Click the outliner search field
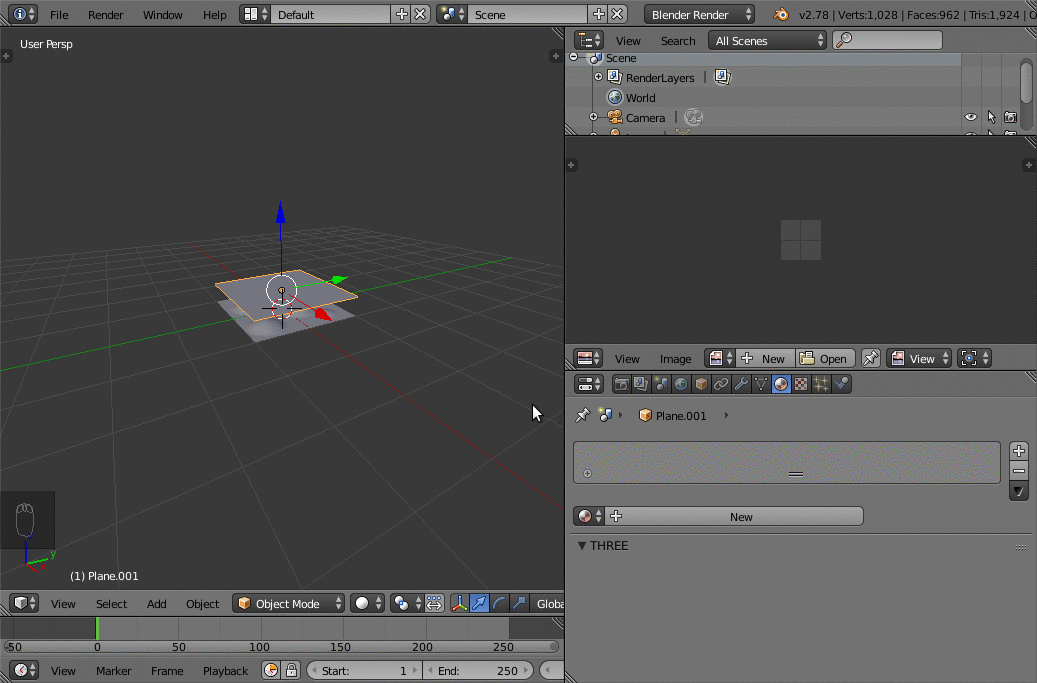Screen dimensions: 1037x683 pos(888,40)
